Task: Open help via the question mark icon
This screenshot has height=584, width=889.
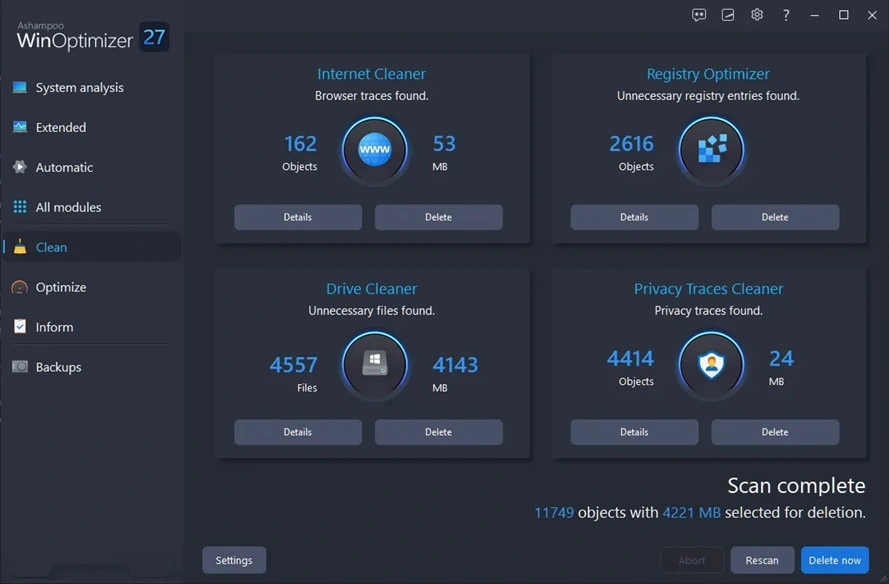Action: click(786, 15)
